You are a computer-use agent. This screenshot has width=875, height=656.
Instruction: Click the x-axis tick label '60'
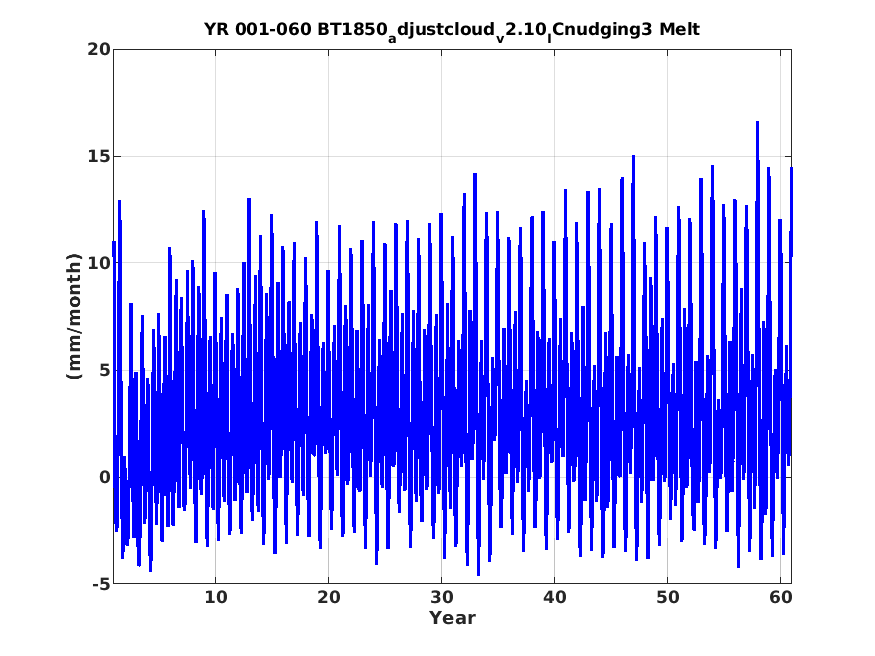click(780, 597)
